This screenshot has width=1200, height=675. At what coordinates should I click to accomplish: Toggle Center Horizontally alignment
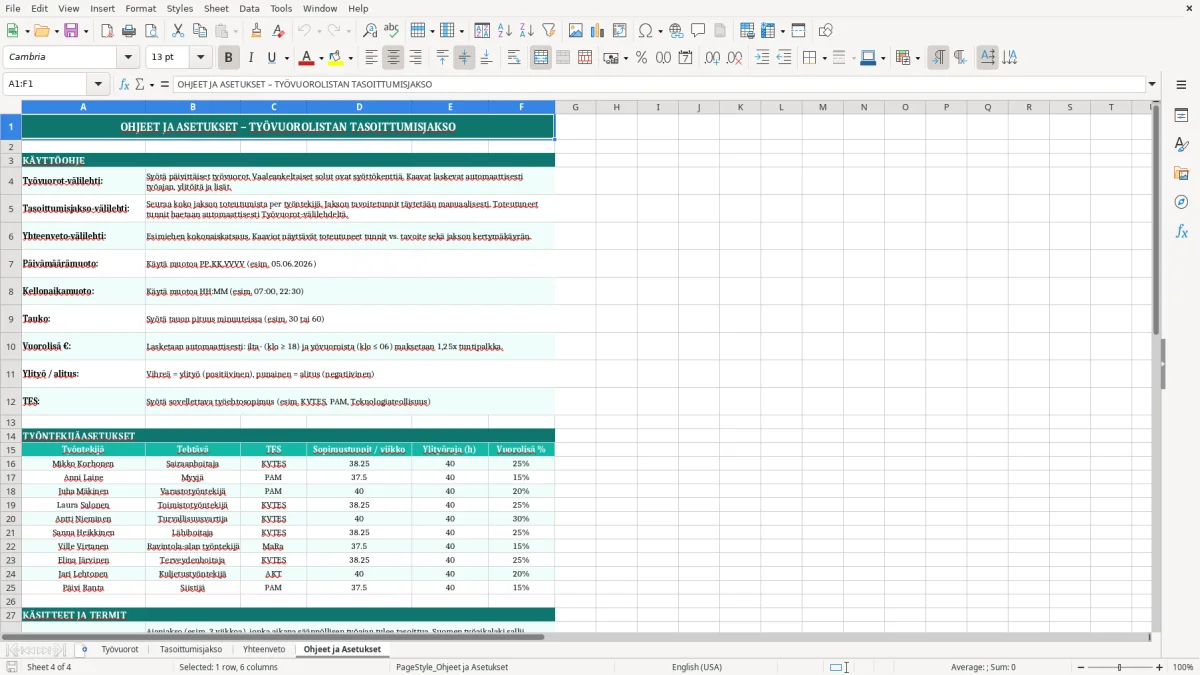393,58
